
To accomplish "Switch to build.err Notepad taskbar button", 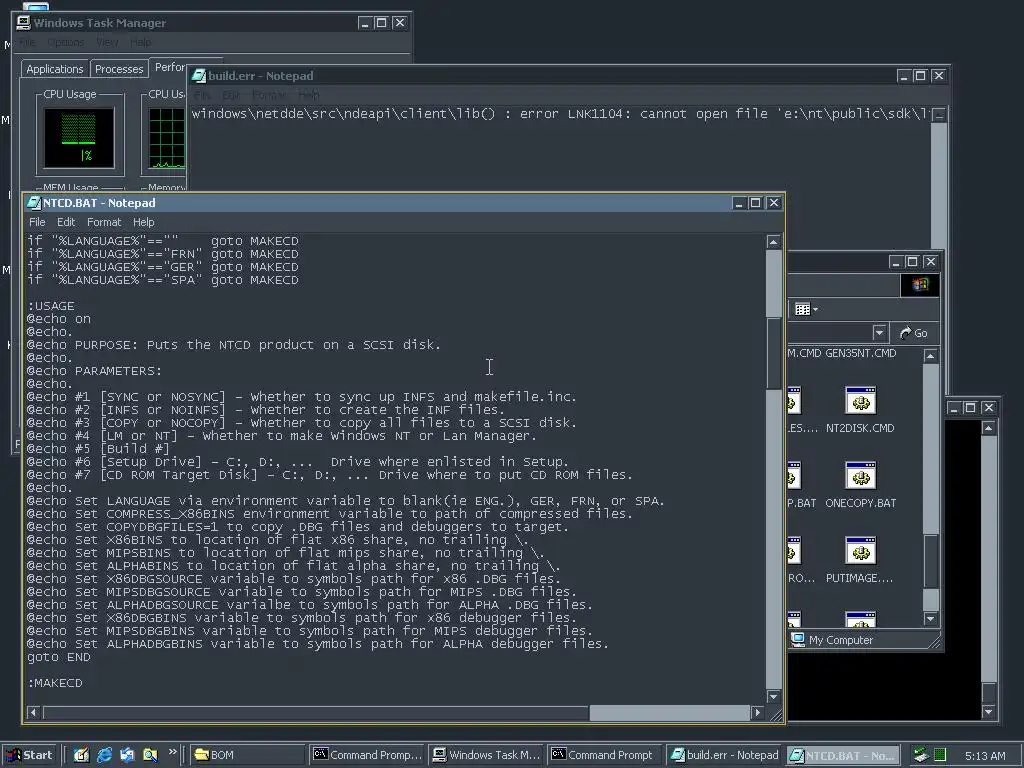I will click(x=725, y=755).
